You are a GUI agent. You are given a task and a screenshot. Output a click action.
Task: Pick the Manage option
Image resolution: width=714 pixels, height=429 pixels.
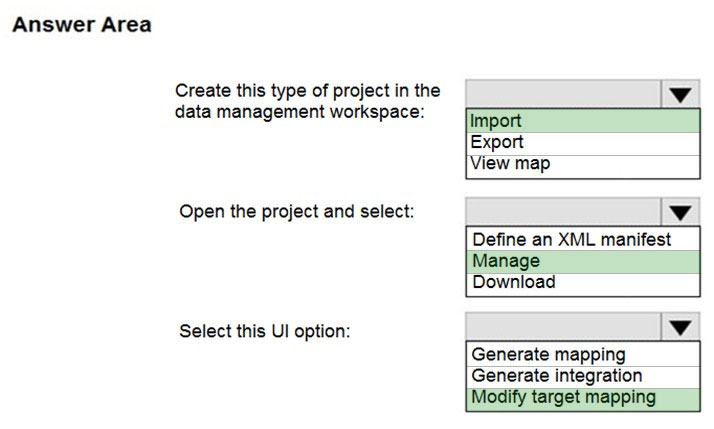coord(583,261)
